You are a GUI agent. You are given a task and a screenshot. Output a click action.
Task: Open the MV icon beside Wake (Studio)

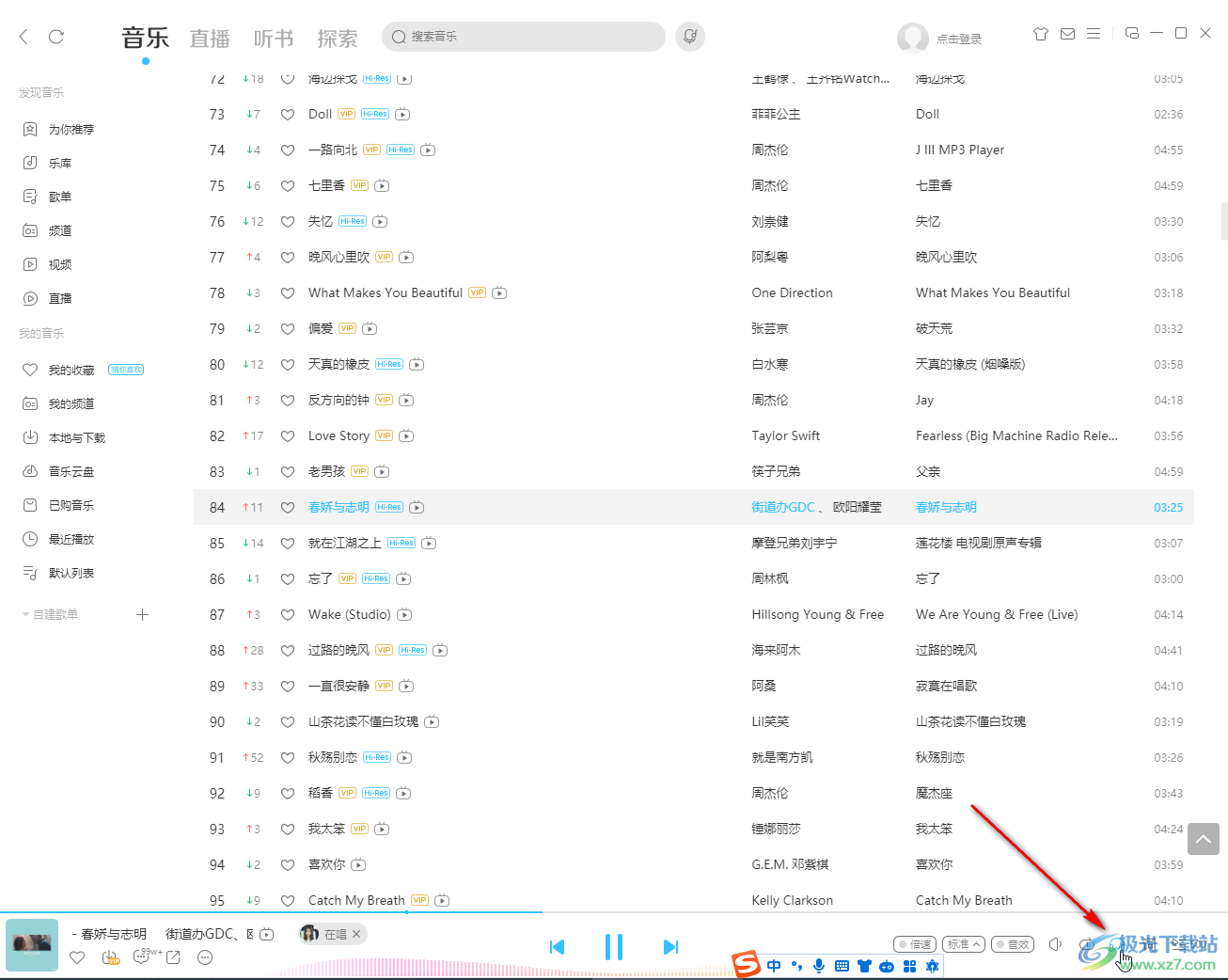(404, 614)
